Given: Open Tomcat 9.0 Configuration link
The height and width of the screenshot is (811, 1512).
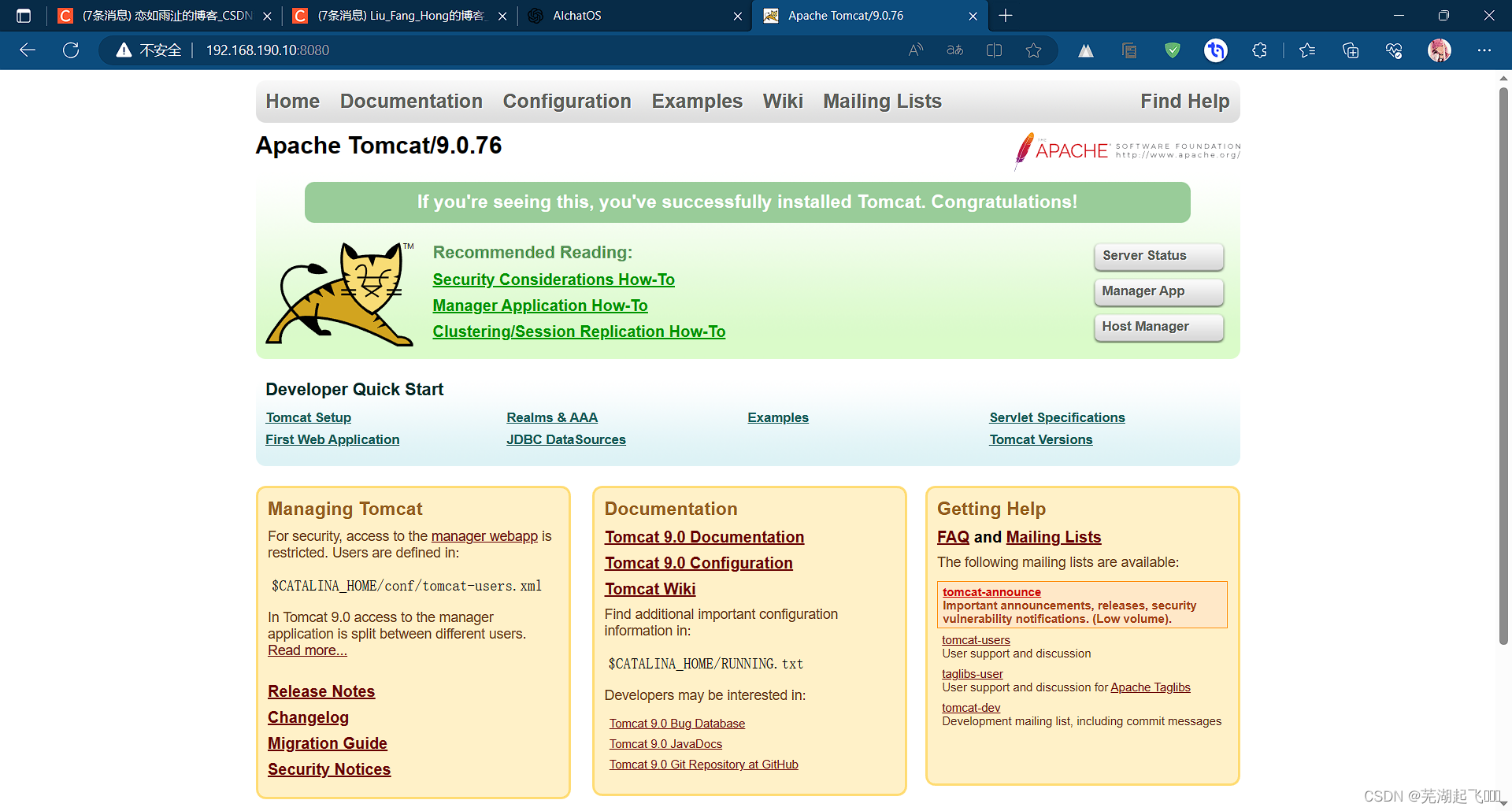Looking at the screenshot, I should click(x=699, y=563).
